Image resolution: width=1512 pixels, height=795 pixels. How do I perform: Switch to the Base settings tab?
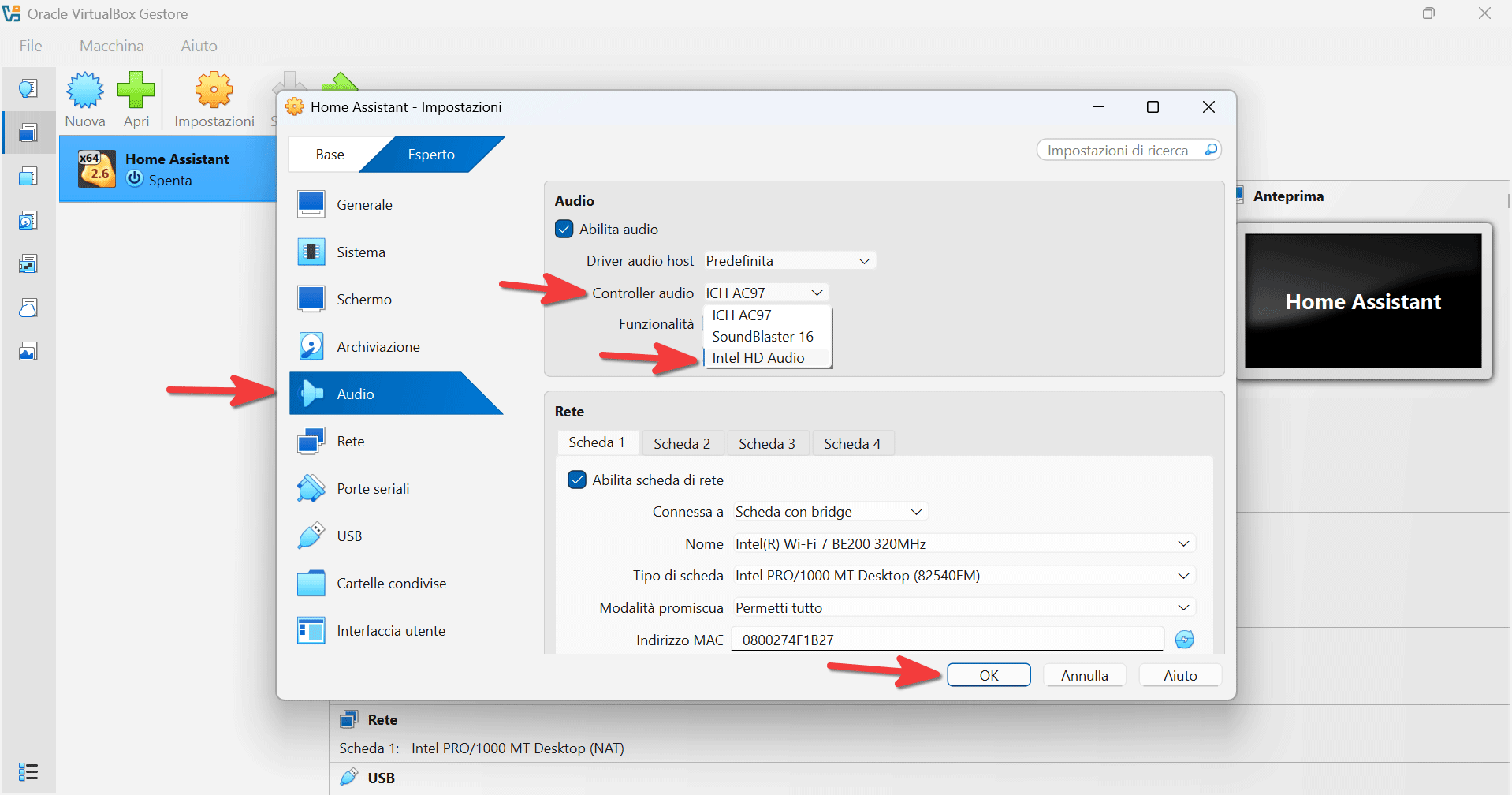(x=330, y=155)
